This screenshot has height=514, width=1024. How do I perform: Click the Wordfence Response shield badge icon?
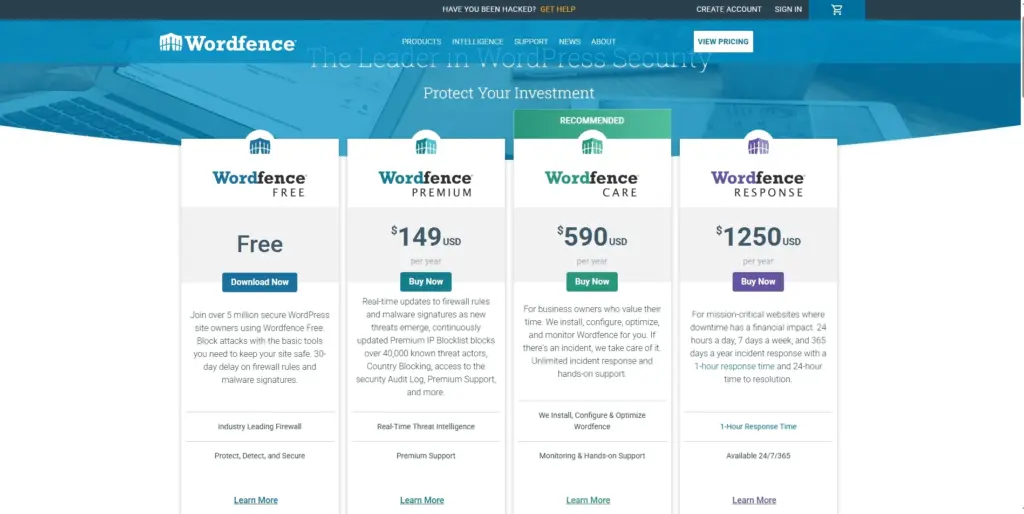click(758, 146)
